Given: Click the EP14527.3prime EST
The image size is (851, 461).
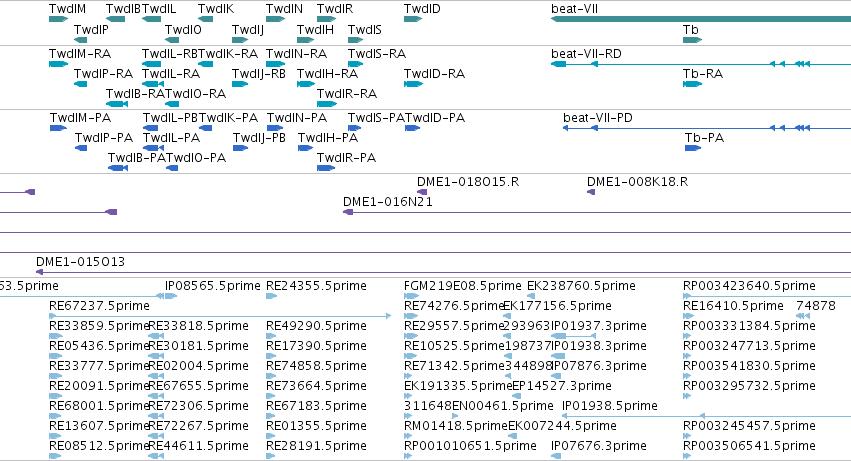Looking at the screenshot, I should click(516, 396).
